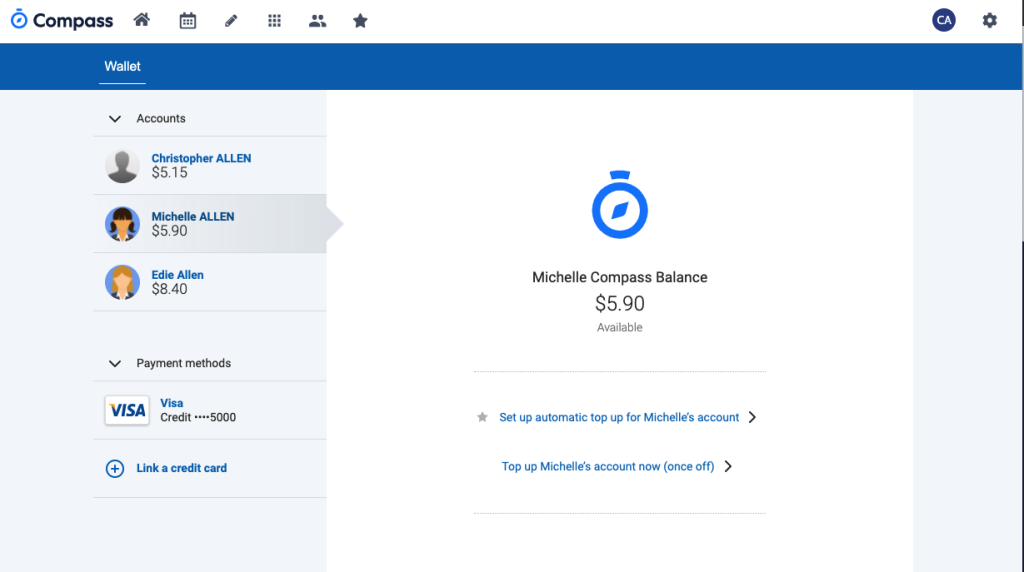The width and height of the screenshot is (1024, 572).
Task: Click Link a credit card
Action: click(x=182, y=468)
